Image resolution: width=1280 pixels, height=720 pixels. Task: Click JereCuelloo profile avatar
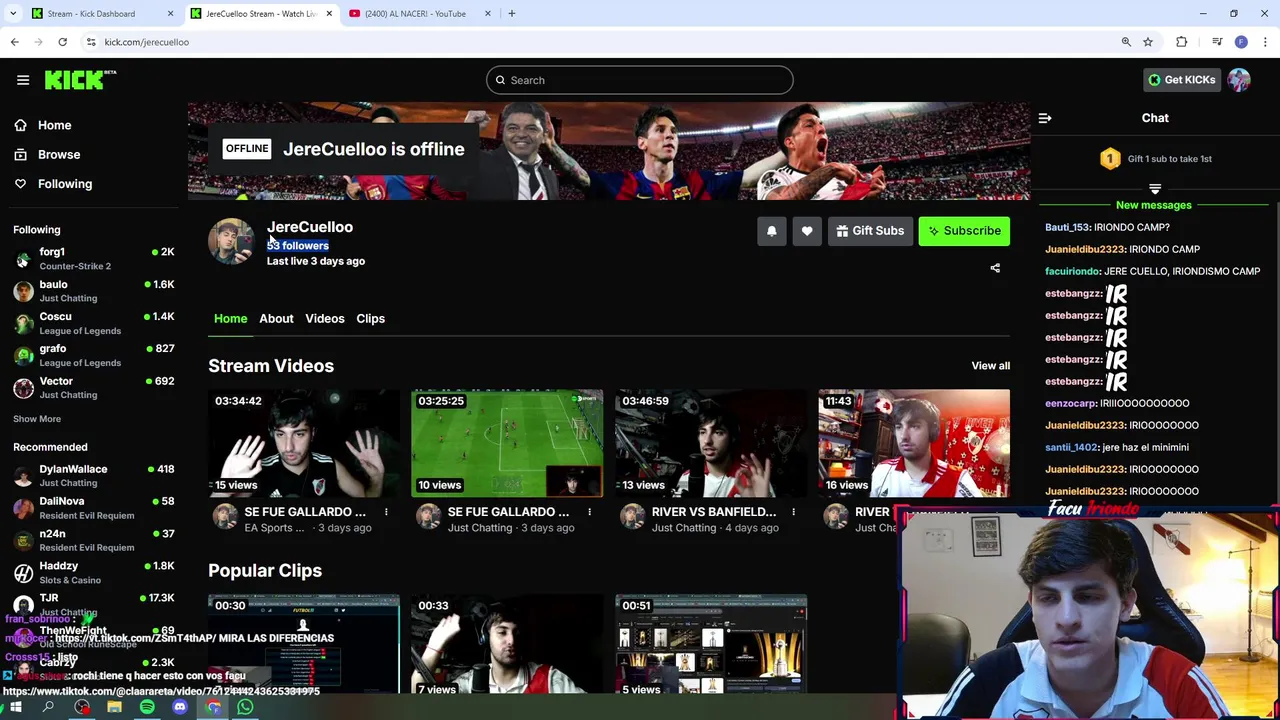click(231, 242)
